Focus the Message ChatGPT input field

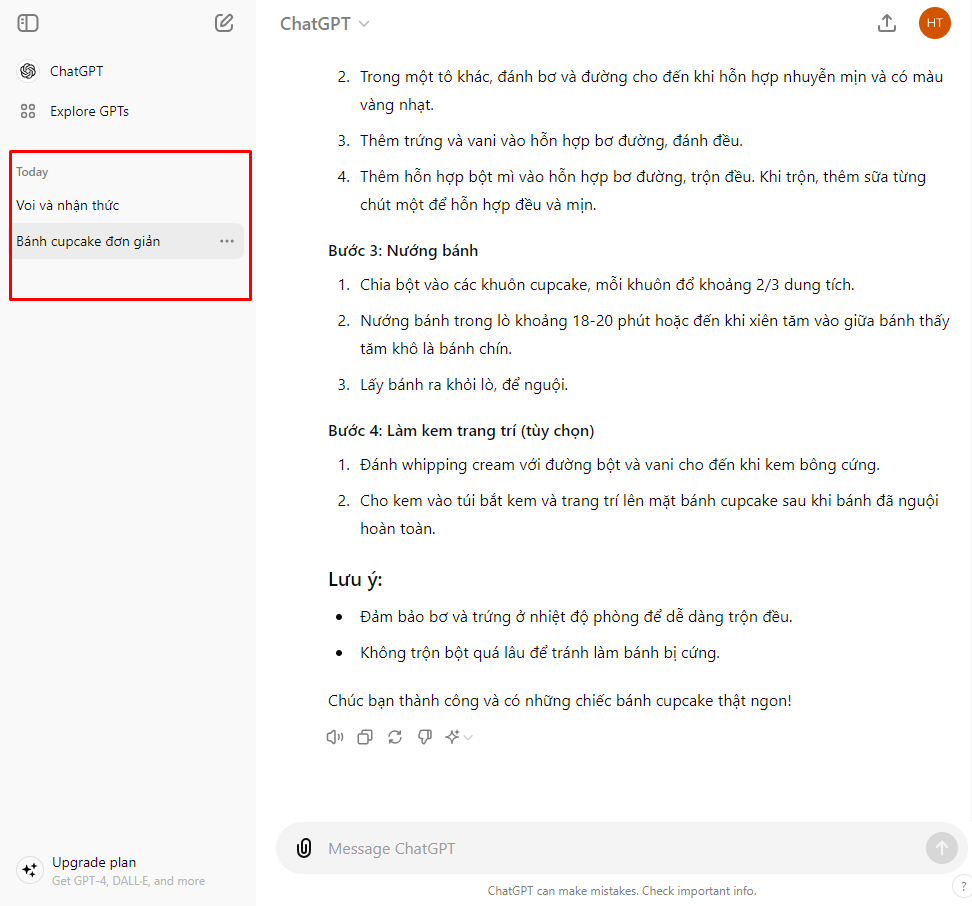tap(623, 848)
